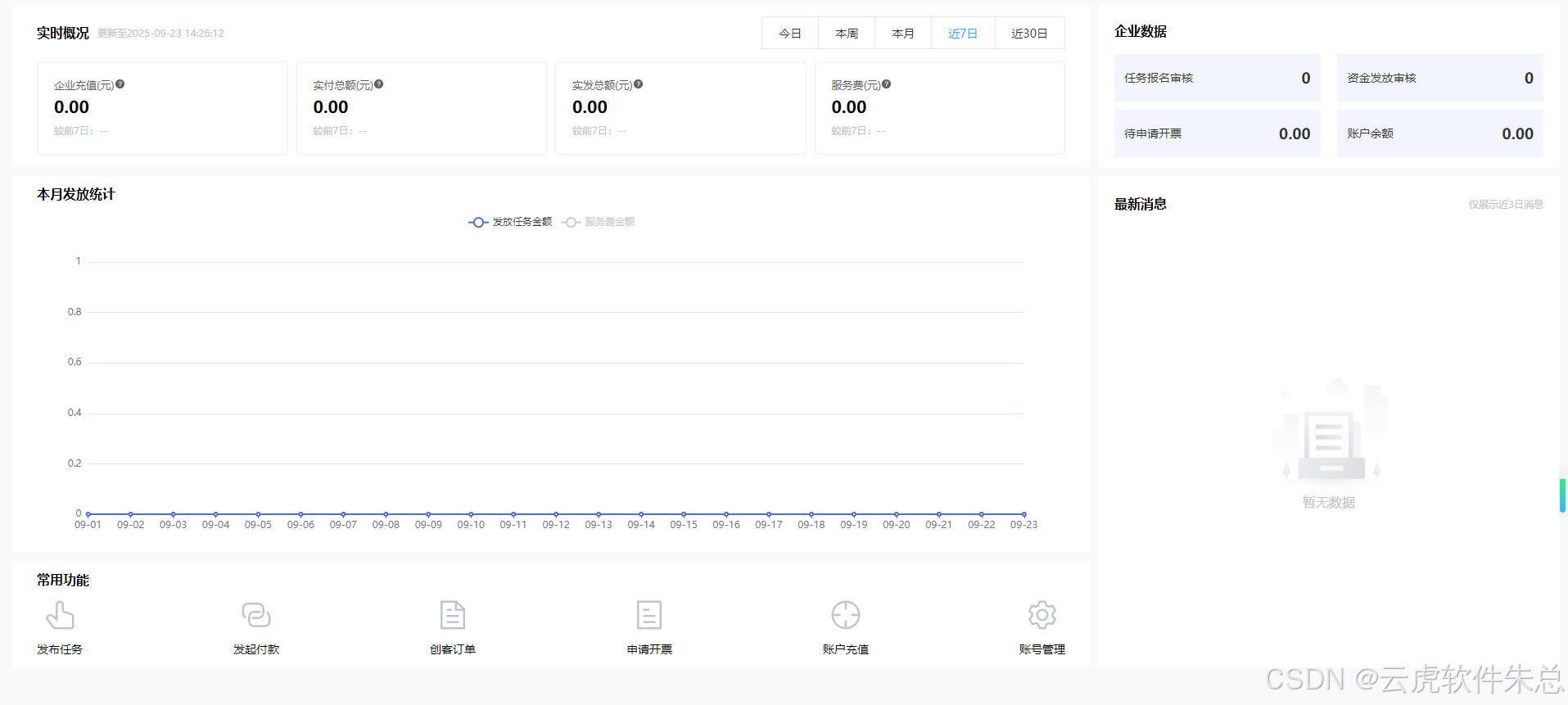
Task: Select the 本月 time range tab
Action: [903, 34]
